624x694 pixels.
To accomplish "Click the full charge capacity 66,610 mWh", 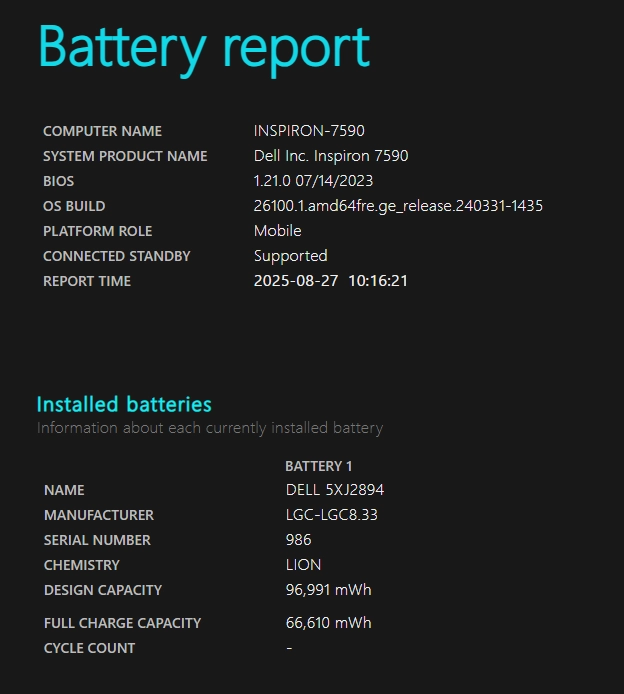I will (x=328, y=623).
